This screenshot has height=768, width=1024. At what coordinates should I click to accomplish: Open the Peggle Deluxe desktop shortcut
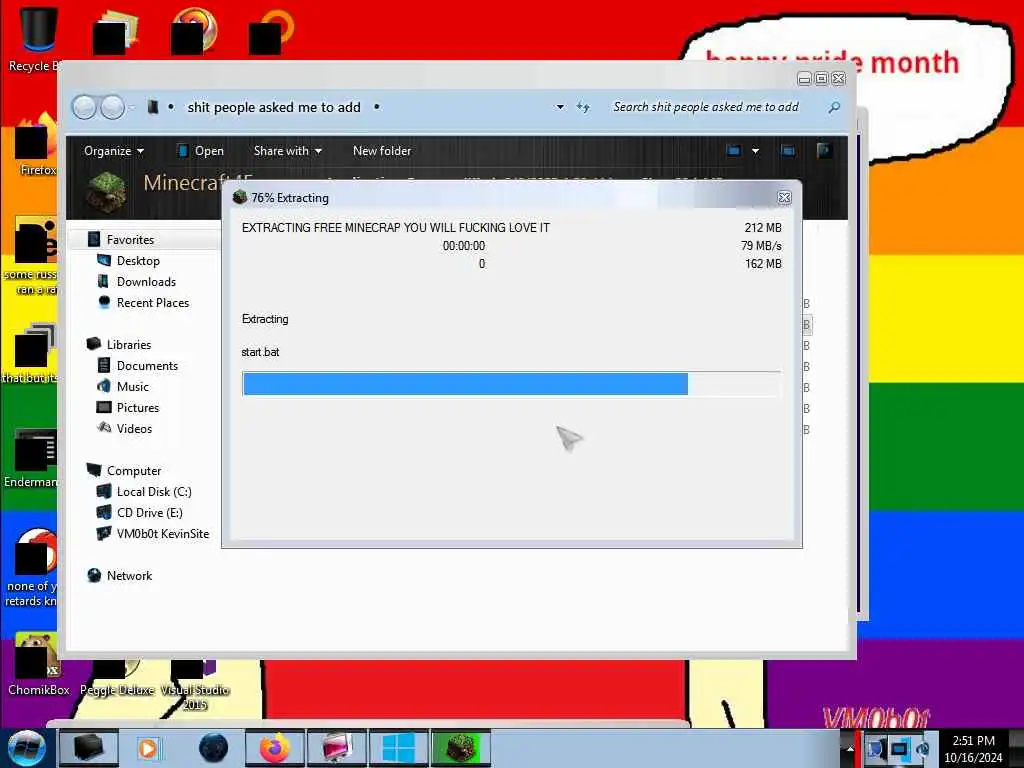tap(117, 679)
